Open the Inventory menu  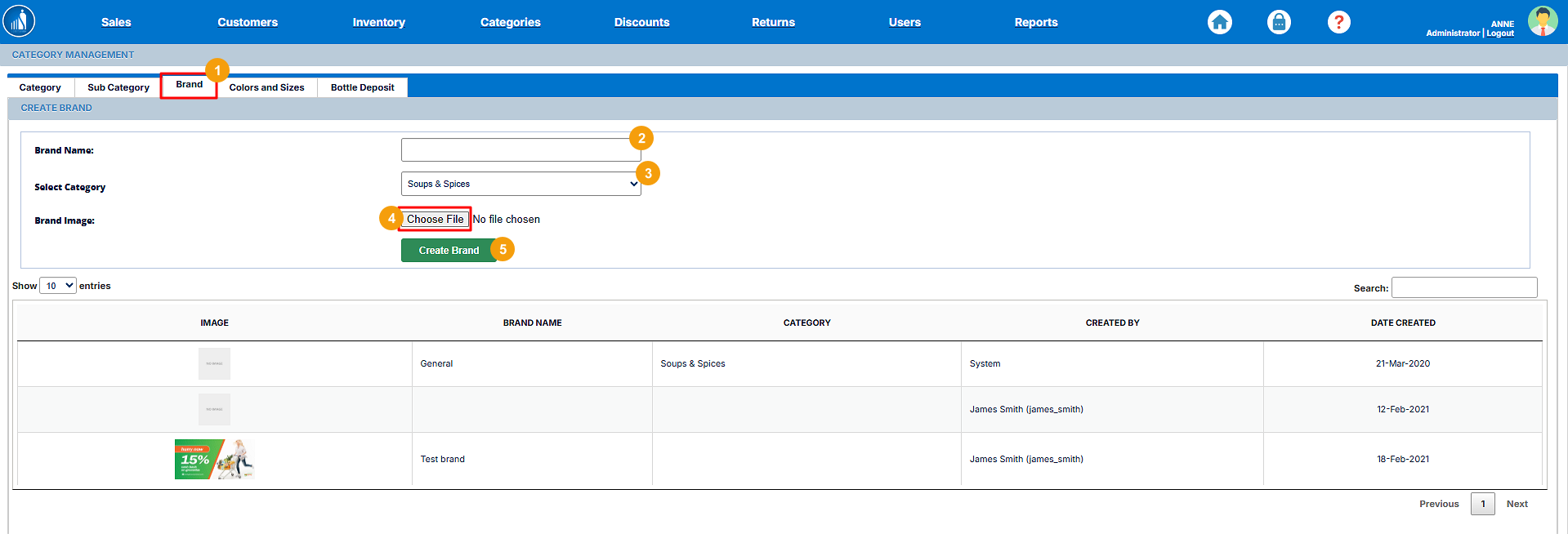378,22
